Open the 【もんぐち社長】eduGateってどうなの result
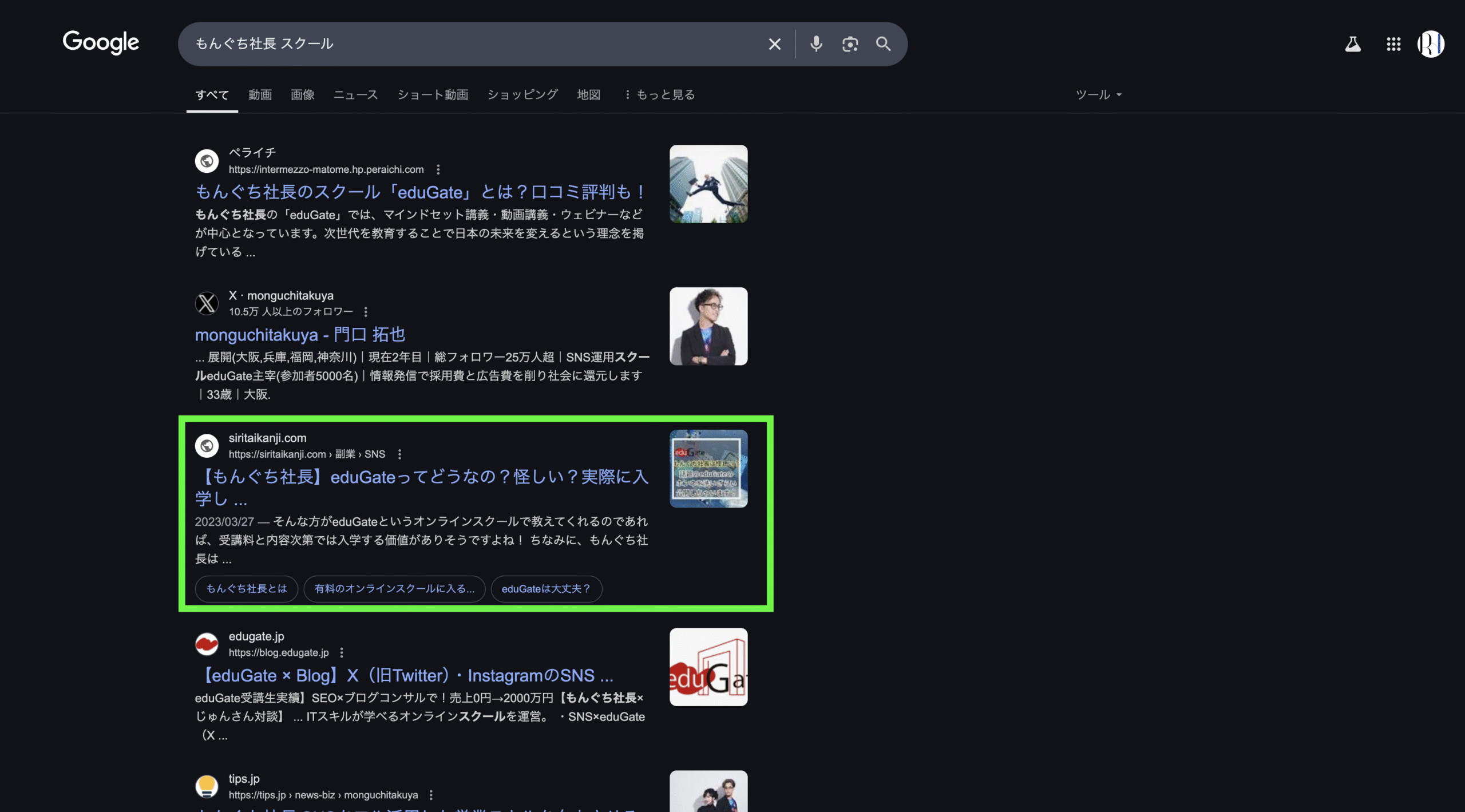This screenshot has width=1465, height=812. coord(422,488)
